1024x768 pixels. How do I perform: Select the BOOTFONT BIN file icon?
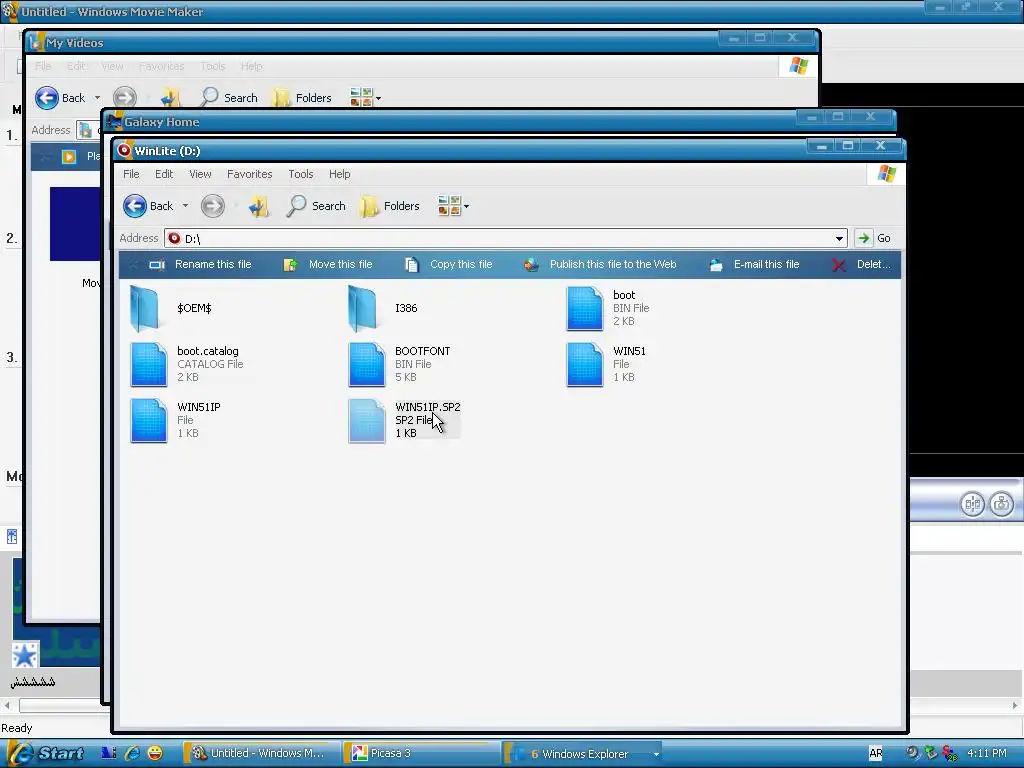pos(367,364)
